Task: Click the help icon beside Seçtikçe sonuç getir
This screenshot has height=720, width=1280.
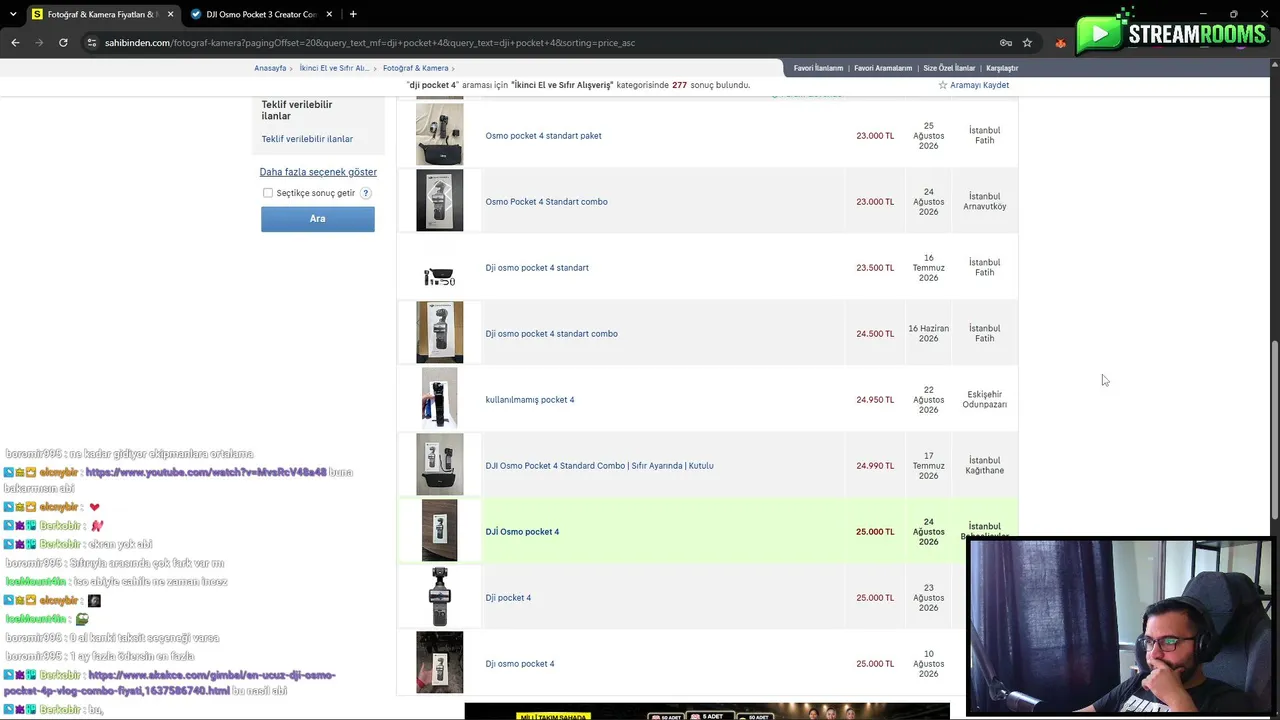Action: (366, 193)
